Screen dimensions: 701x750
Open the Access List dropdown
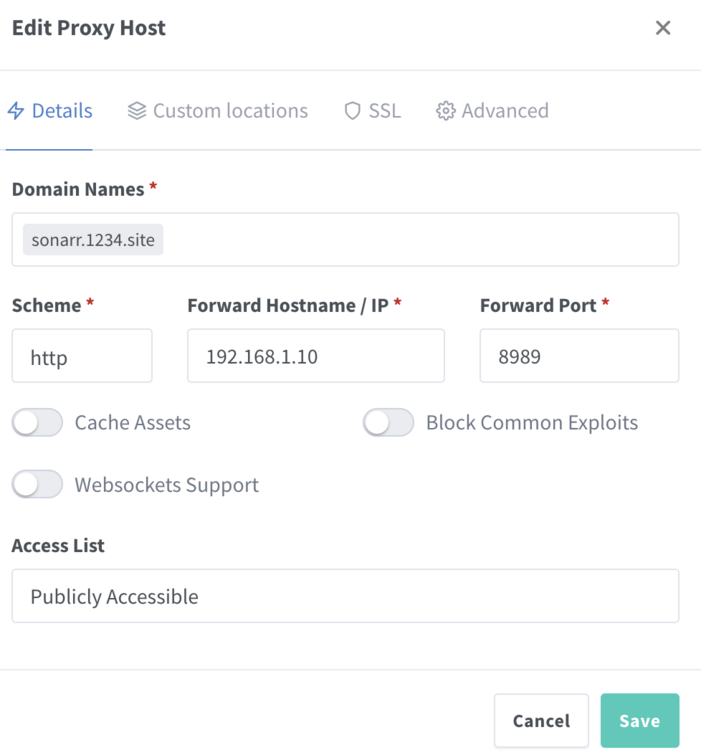coord(345,596)
